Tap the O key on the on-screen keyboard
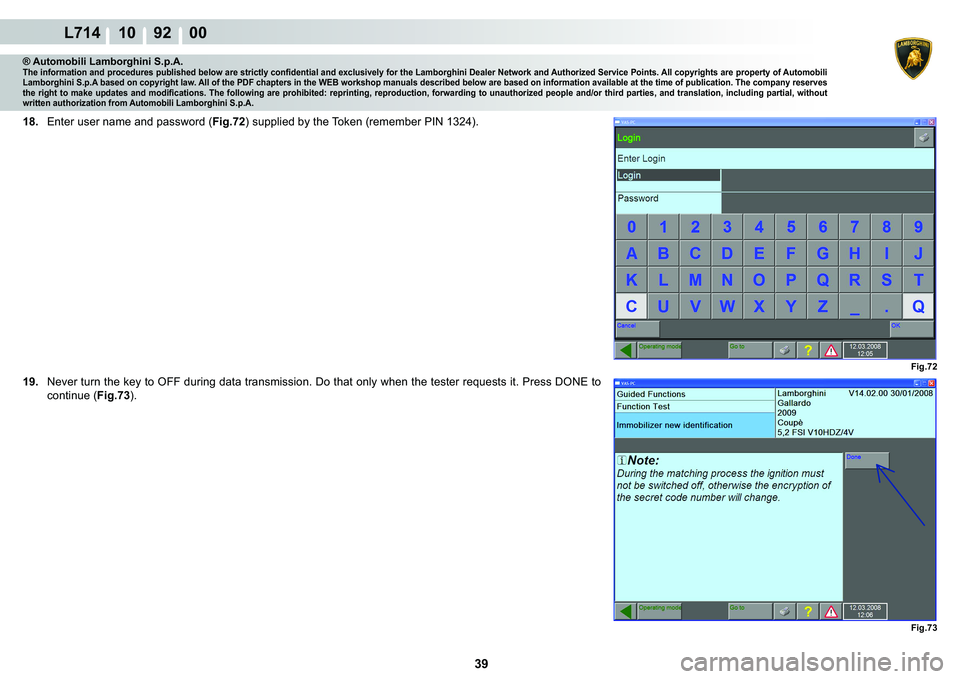Screen dimensions: 960x679 tap(759, 280)
